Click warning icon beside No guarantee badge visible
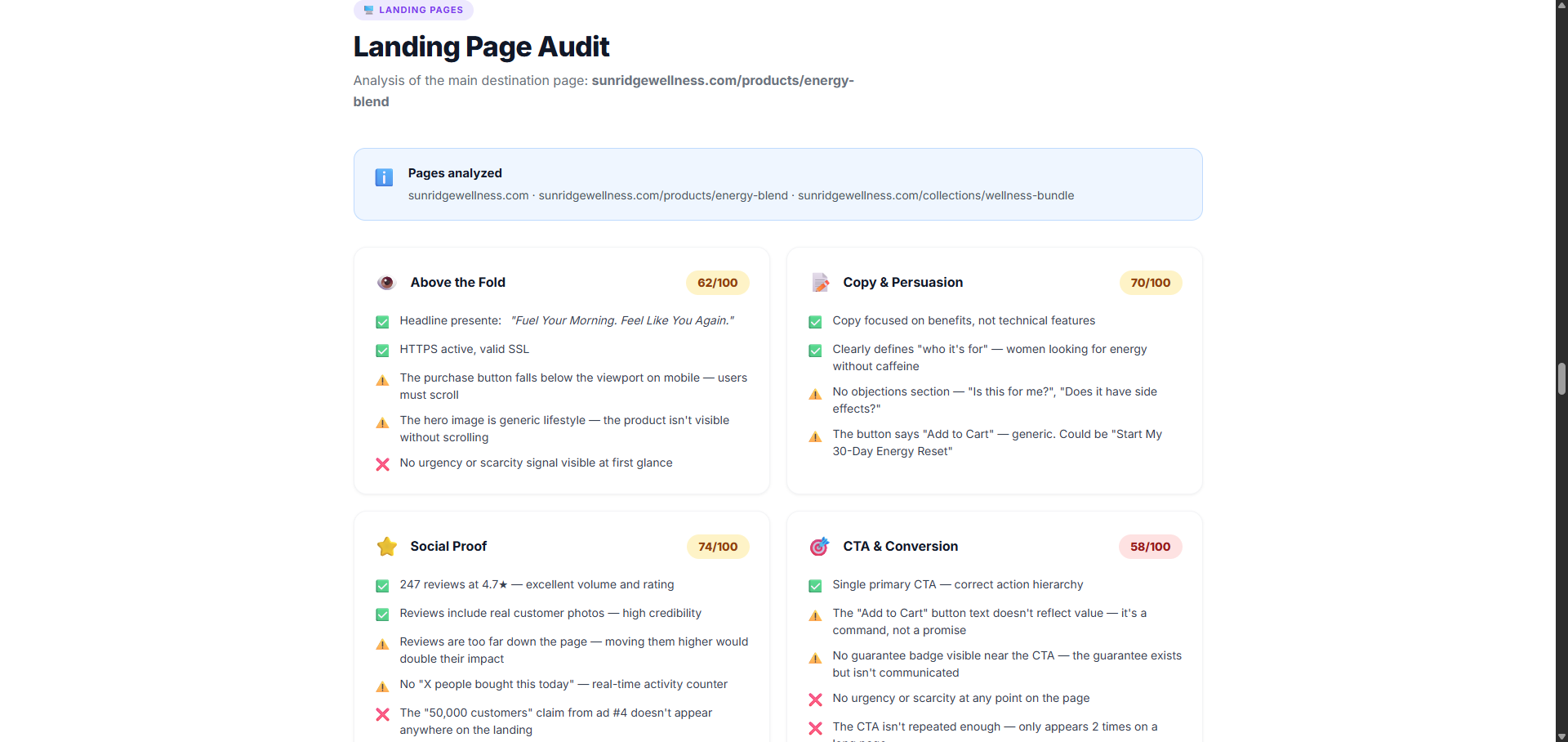 tap(815, 658)
